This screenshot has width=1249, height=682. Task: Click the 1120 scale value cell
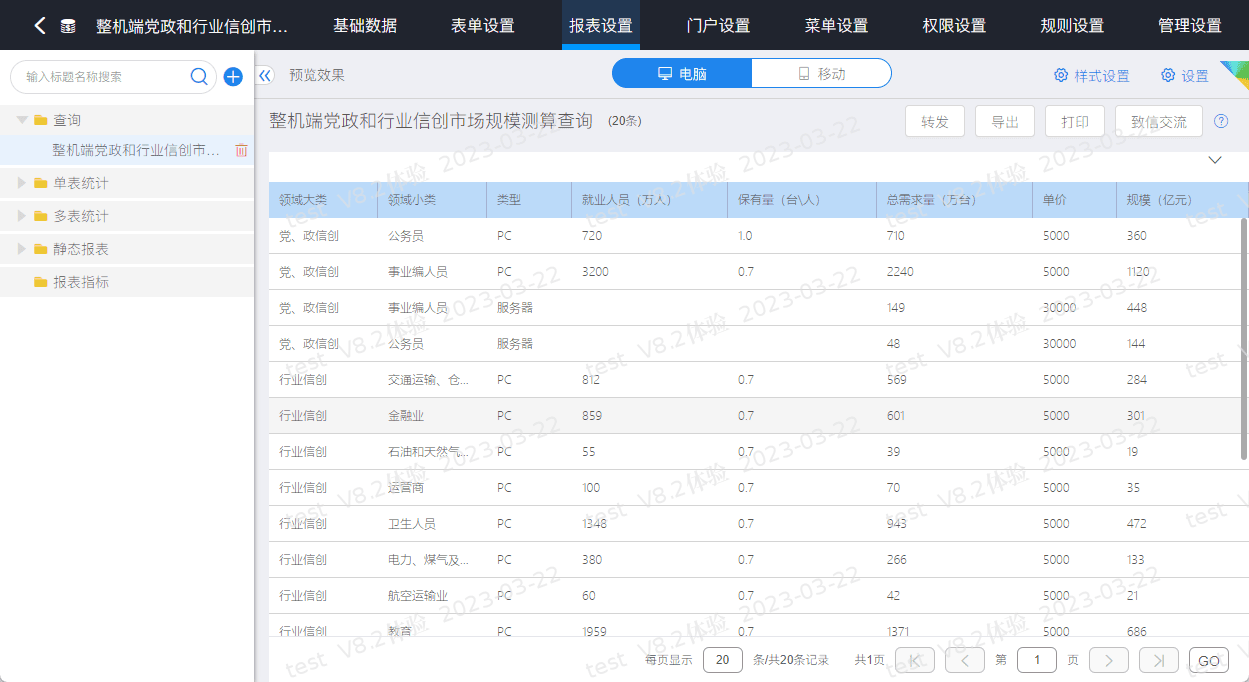1138,272
